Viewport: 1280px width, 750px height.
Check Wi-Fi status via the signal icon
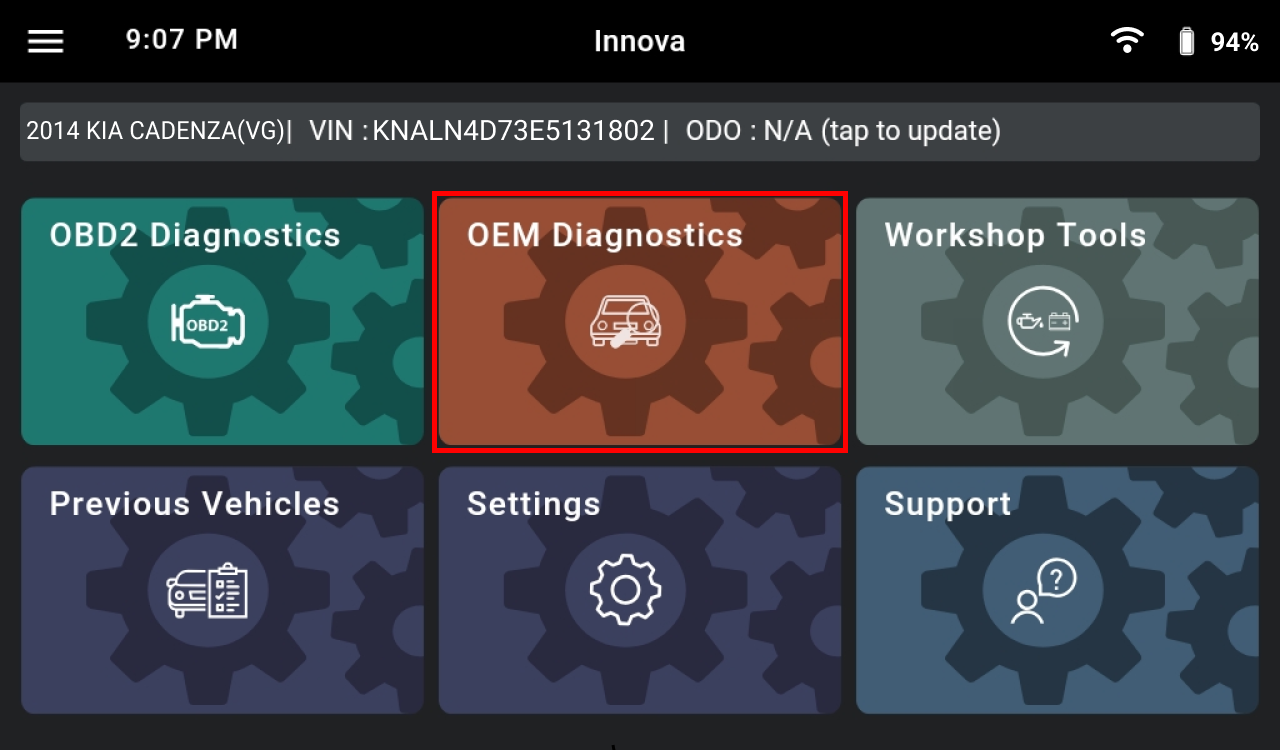[1127, 40]
